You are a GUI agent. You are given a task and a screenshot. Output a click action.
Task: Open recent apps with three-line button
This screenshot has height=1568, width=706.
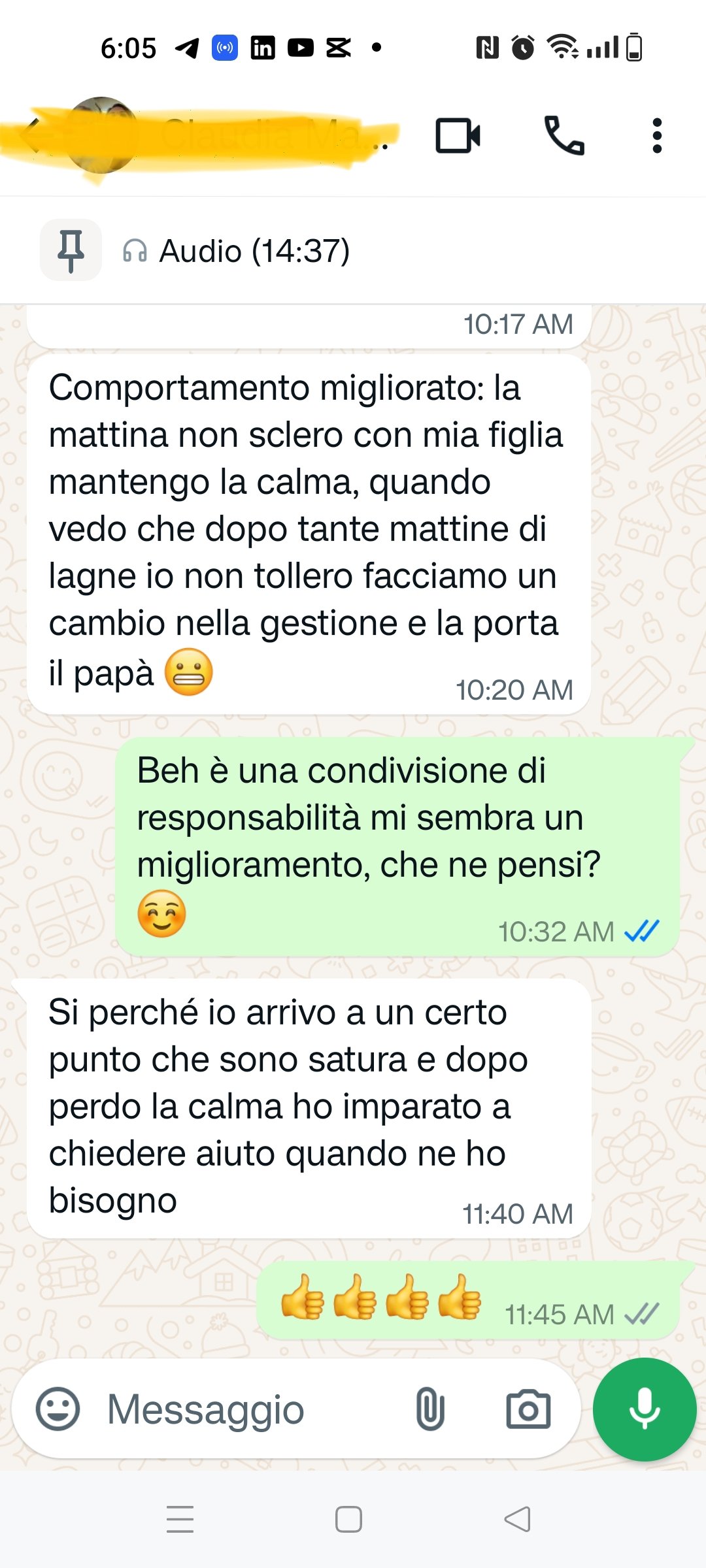point(180,1519)
